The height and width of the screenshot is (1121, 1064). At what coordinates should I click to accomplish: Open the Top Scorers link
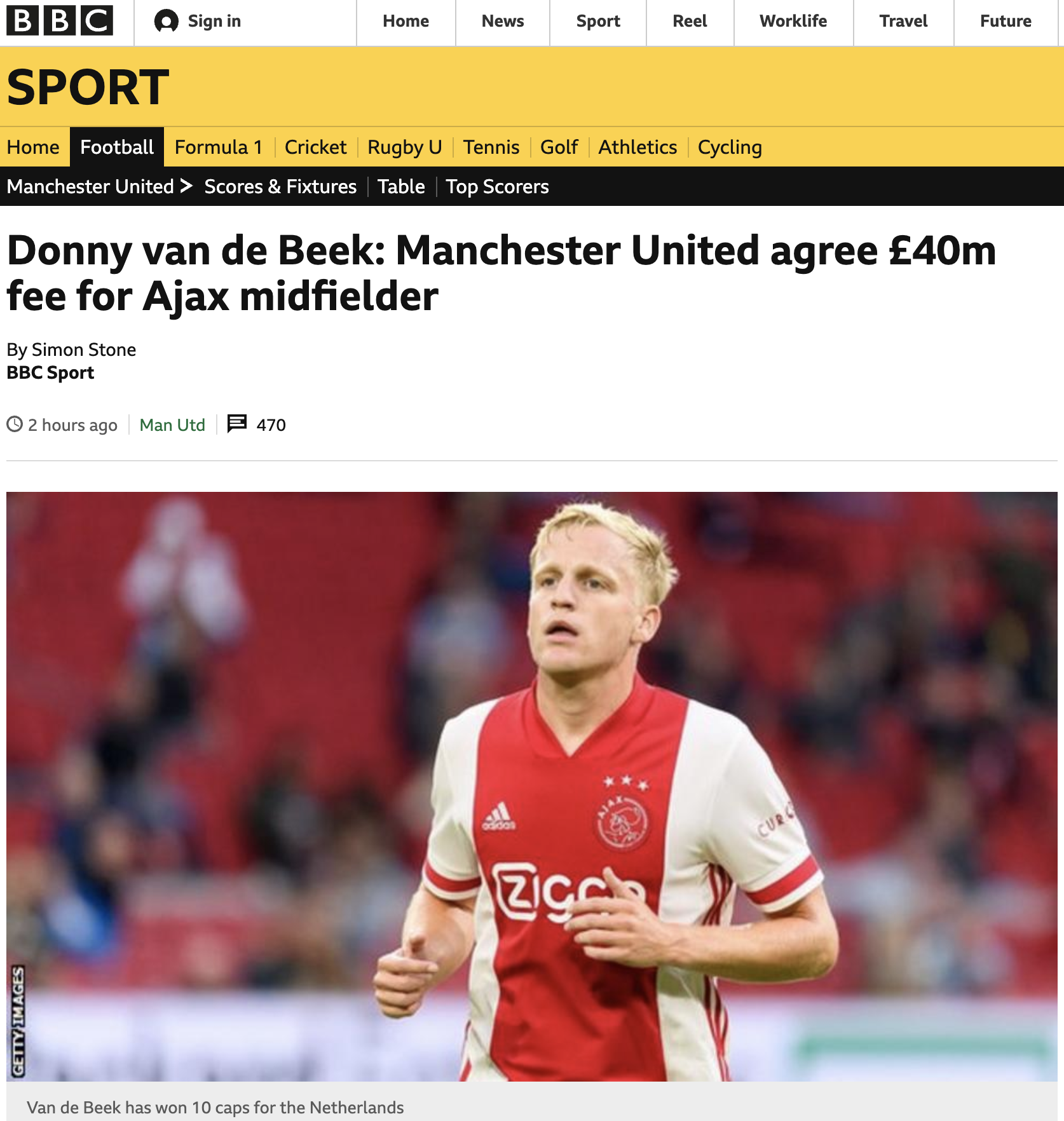tap(497, 186)
